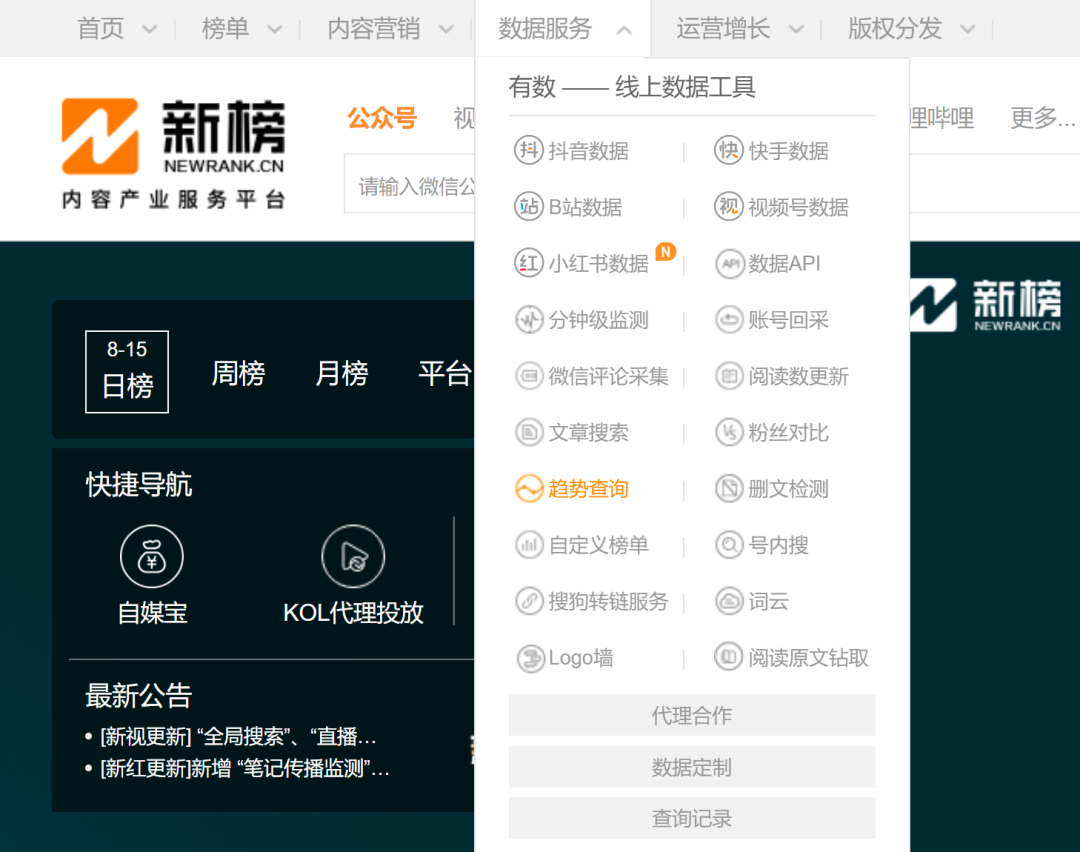Click the 抖音数据 icon
Viewport: 1080px width, 852px height.
point(528,150)
